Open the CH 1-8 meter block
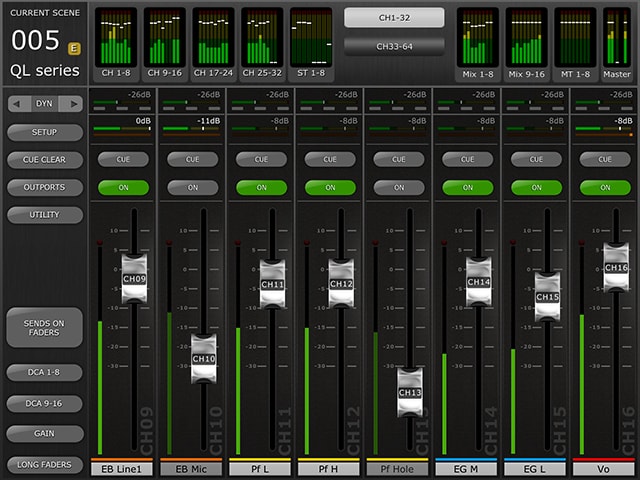The height and width of the screenshot is (480, 640). click(x=116, y=42)
